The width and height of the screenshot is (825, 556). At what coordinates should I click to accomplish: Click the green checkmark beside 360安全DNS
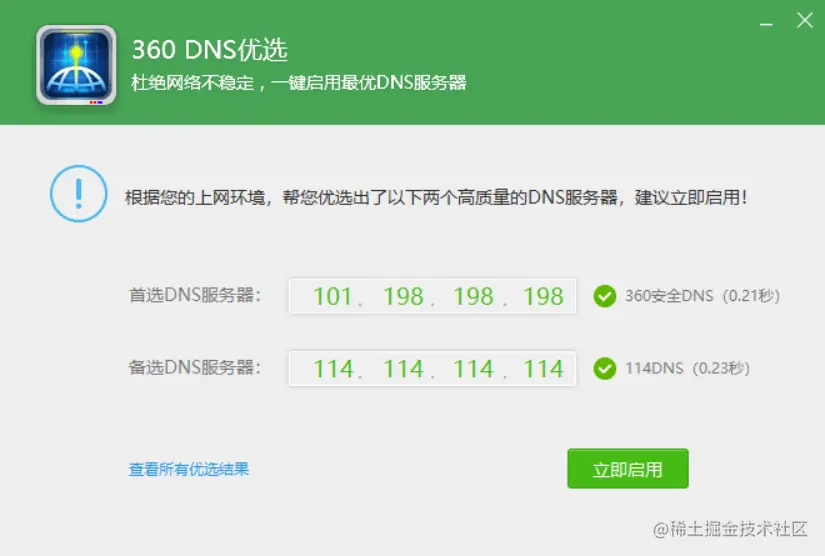click(x=605, y=296)
